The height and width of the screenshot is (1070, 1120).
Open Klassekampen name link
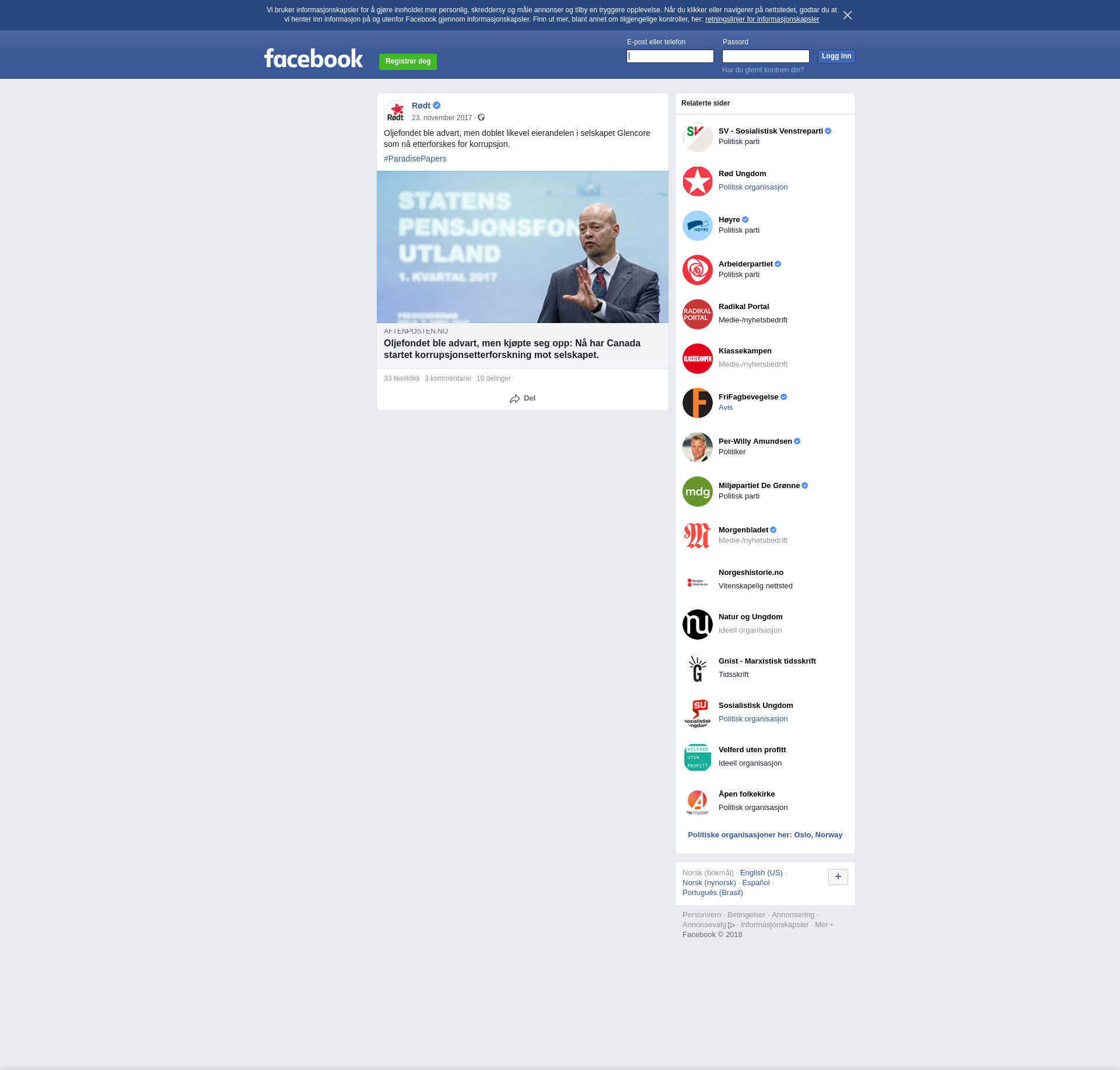[x=745, y=351]
